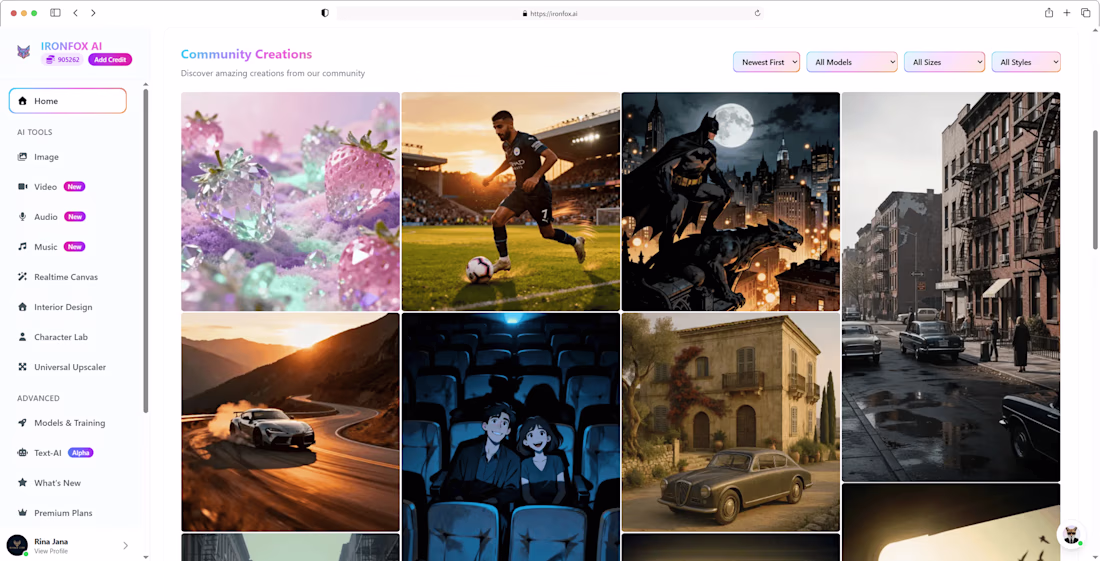Image resolution: width=1100 pixels, height=561 pixels.
Task: Open the All Styles filter dropdown
Action: (1026, 62)
